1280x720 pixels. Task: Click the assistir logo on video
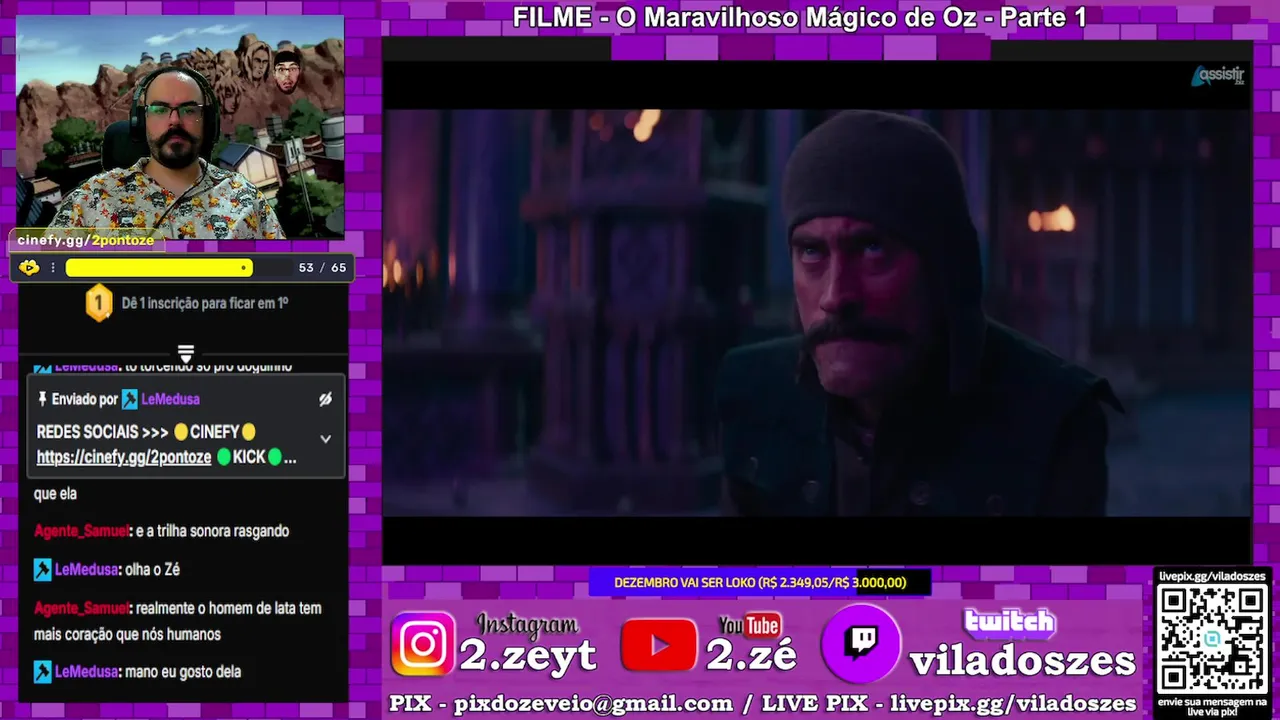pos(1218,76)
